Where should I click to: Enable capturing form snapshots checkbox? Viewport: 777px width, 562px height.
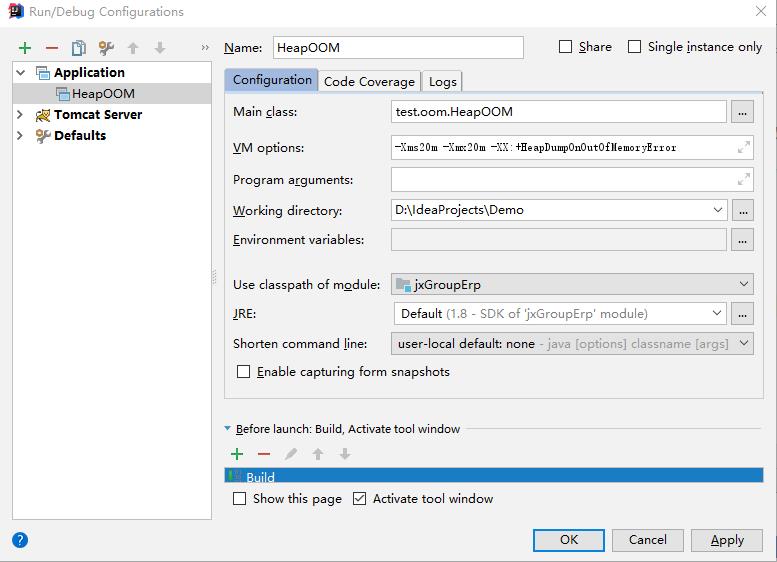pos(243,372)
